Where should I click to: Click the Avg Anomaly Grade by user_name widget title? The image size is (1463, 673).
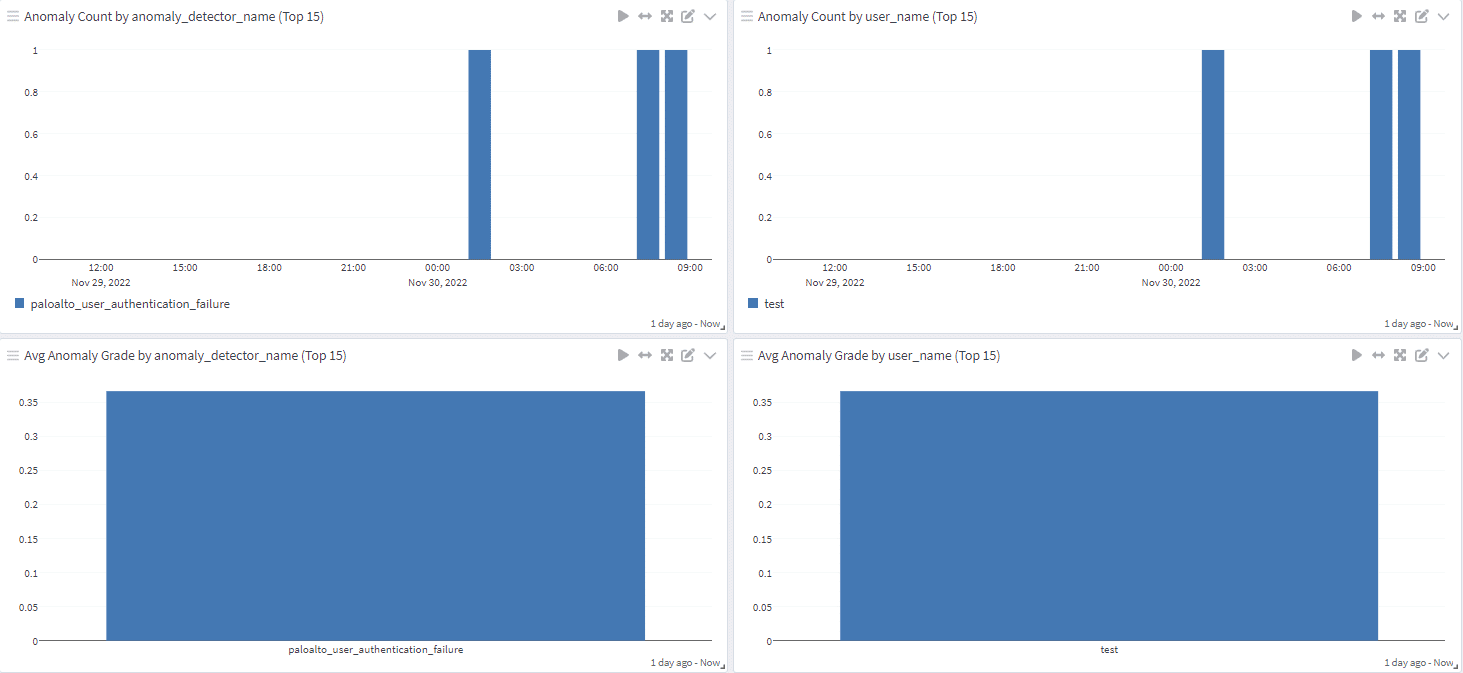pyautogui.click(x=878, y=356)
